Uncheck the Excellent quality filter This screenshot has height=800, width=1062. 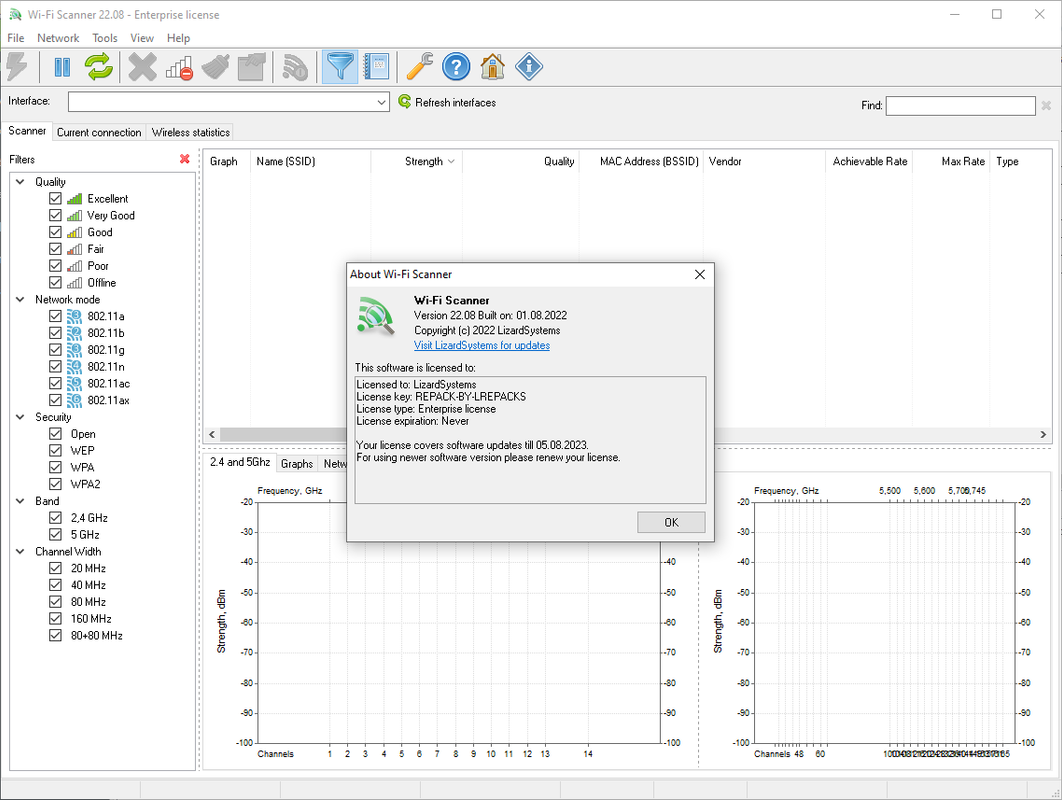pyautogui.click(x=56, y=198)
